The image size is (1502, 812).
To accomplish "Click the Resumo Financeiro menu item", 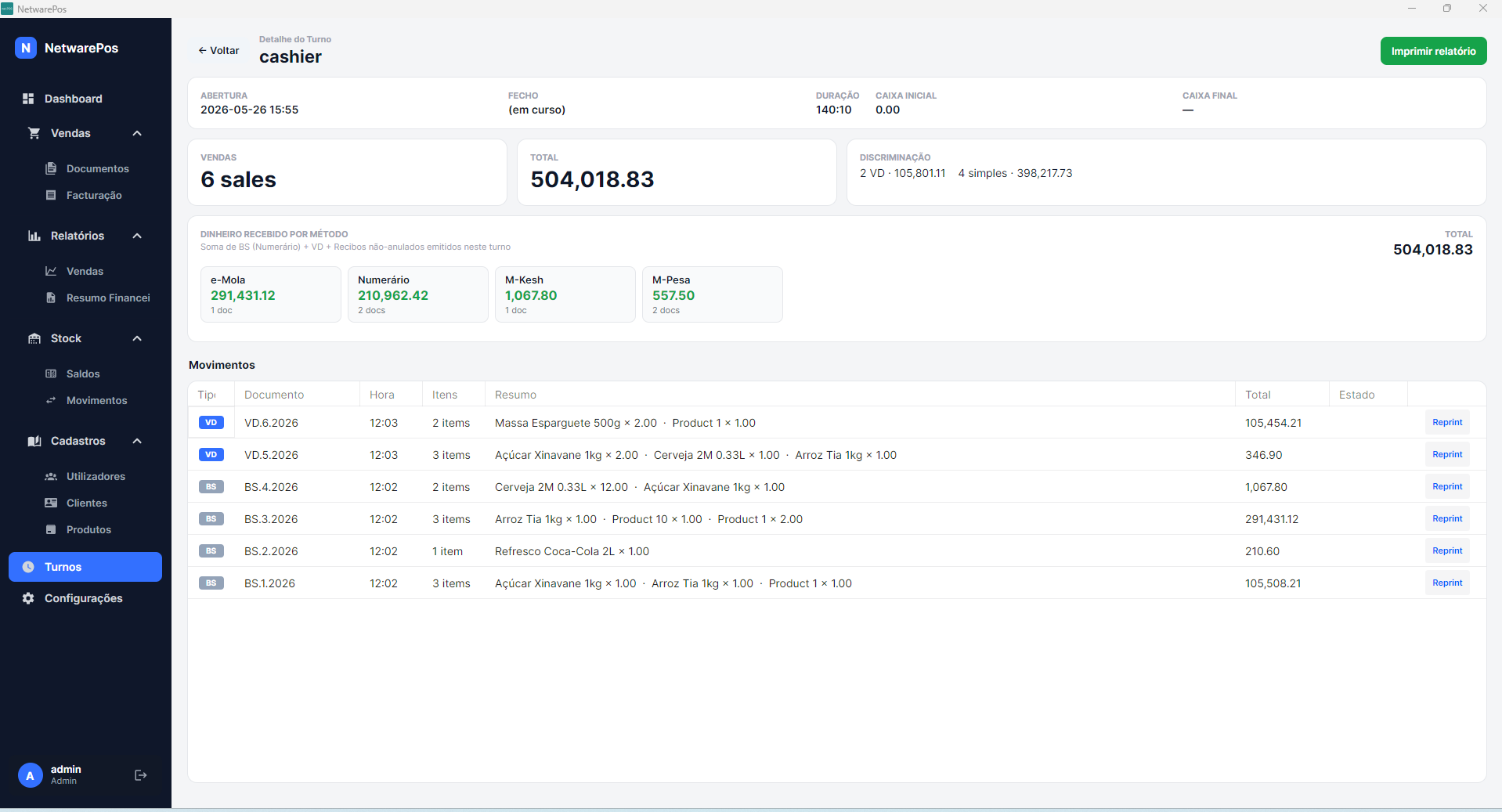I will pyautogui.click(x=108, y=298).
